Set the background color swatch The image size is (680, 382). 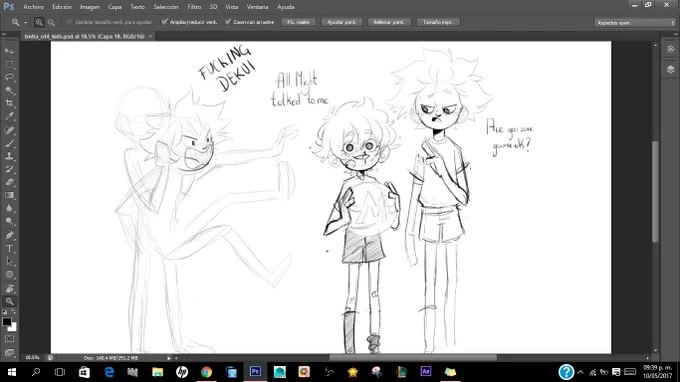coord(13,327)
